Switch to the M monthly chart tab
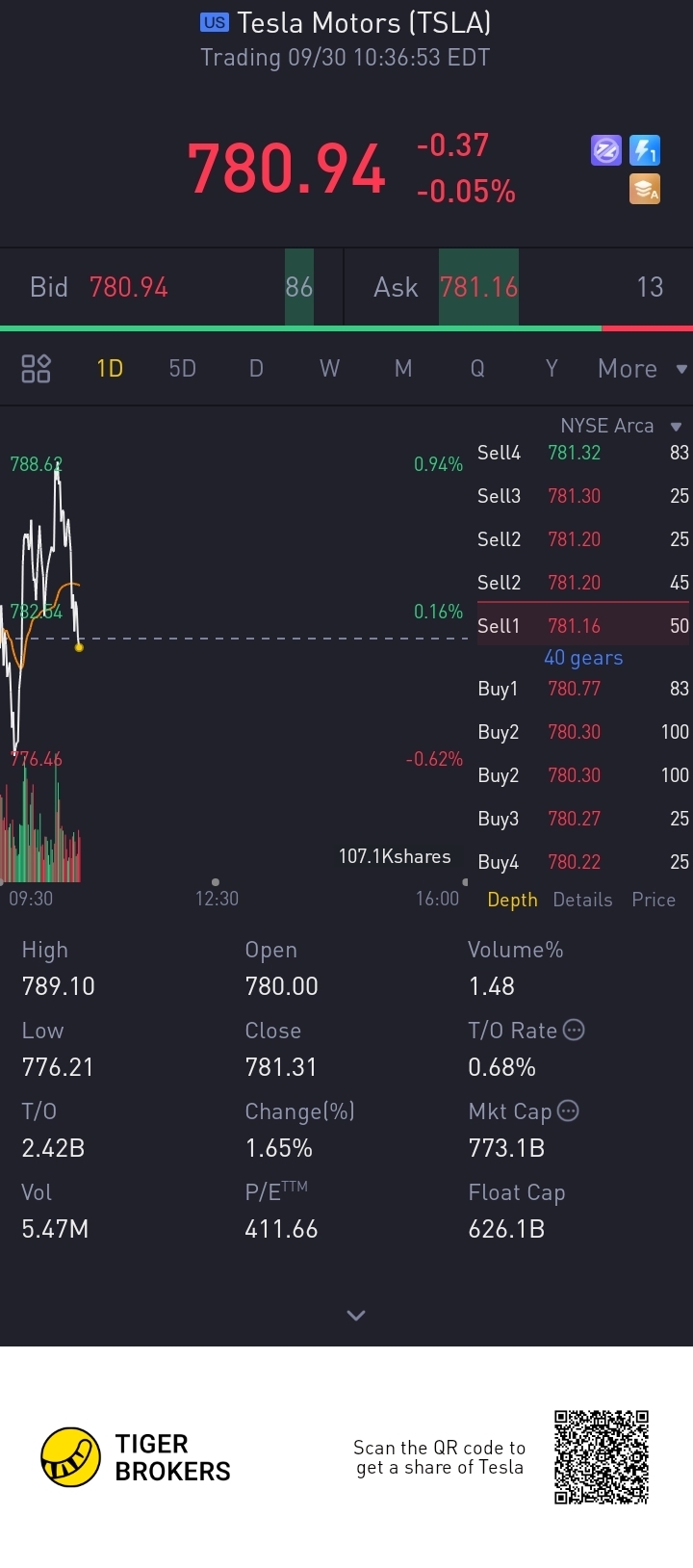693x1568 pixels. (x=403, y=369)
